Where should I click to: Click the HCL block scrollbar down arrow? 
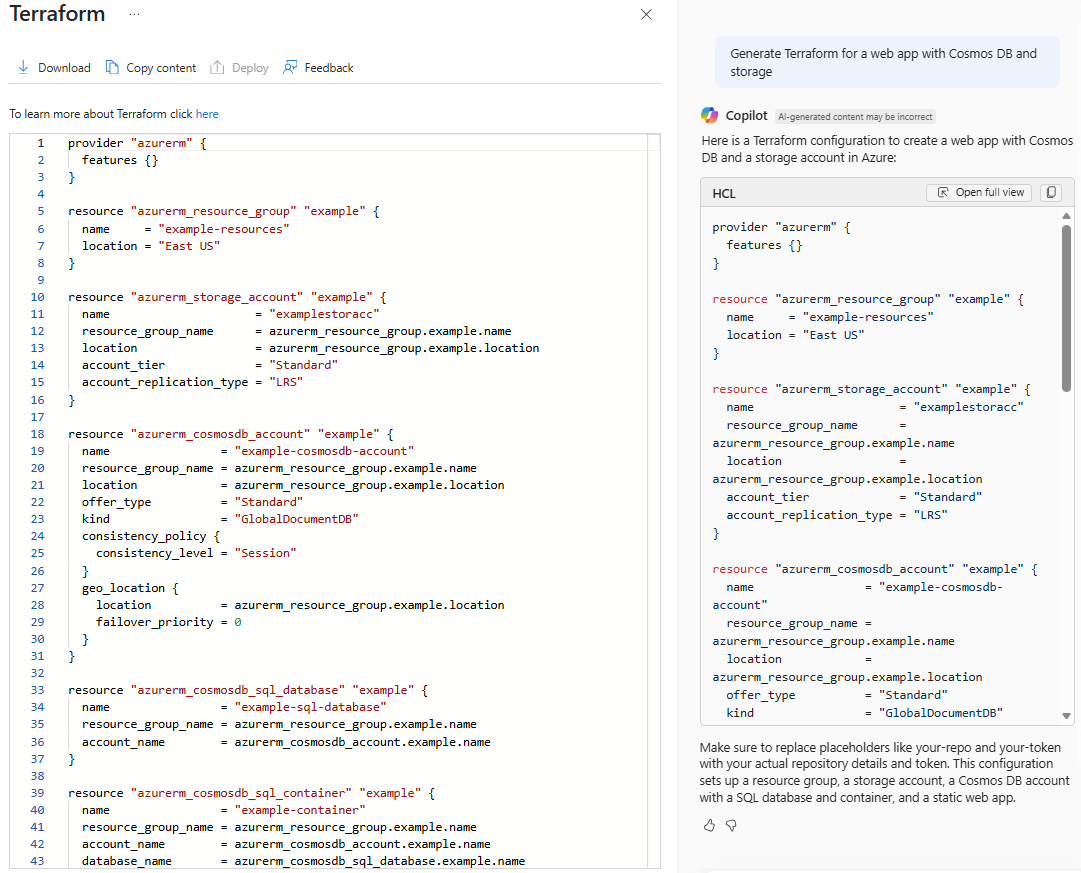tap(1067, 715)
